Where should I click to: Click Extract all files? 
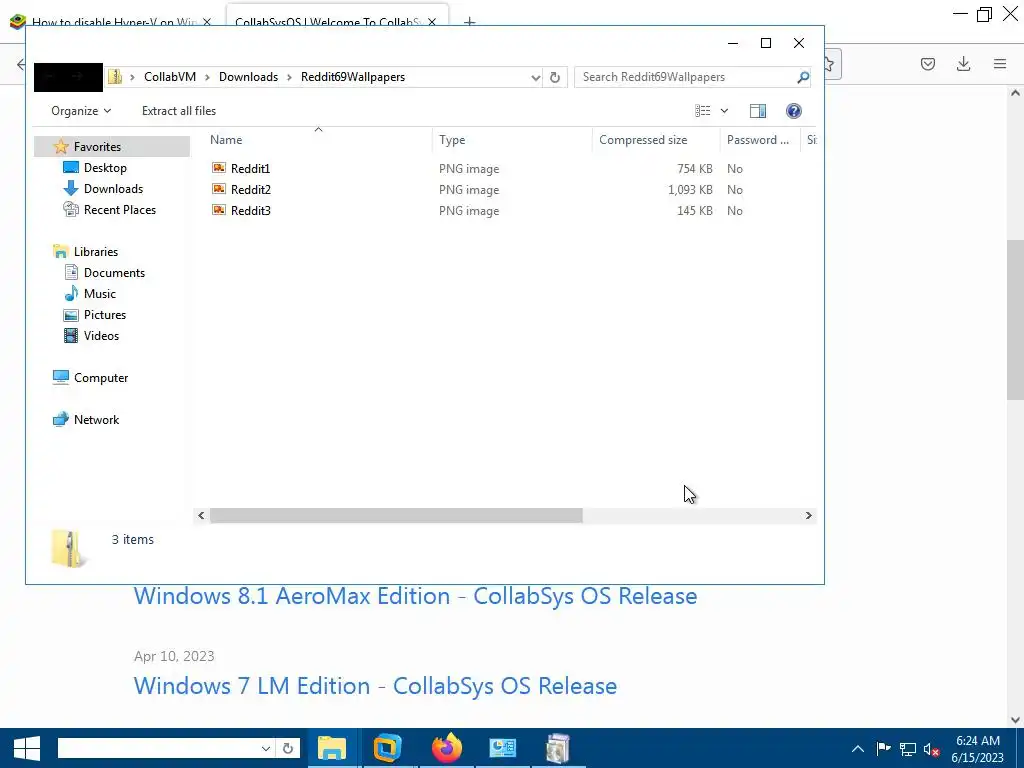click(x=179, y=110)
